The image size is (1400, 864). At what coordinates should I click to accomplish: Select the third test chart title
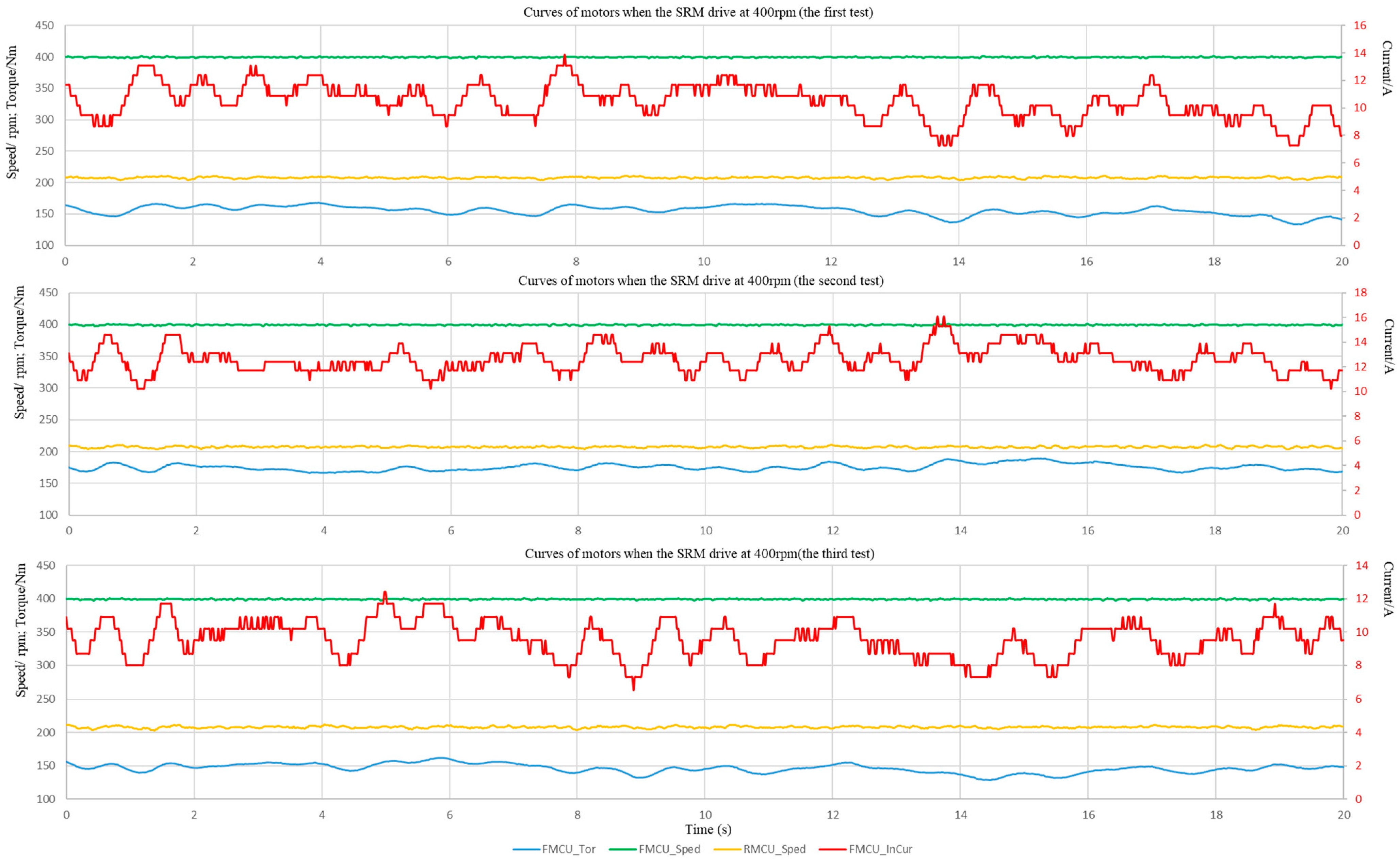pos(699,554)
